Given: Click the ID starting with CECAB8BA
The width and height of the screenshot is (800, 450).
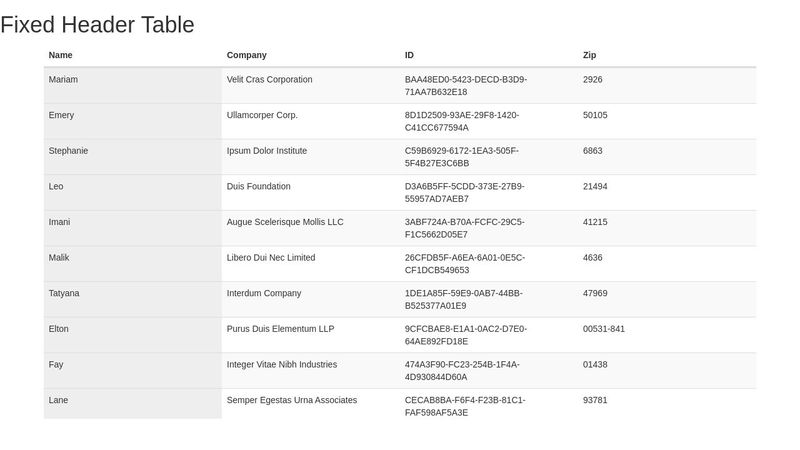Looking at the screenshot, I should (x=489, y=404).
